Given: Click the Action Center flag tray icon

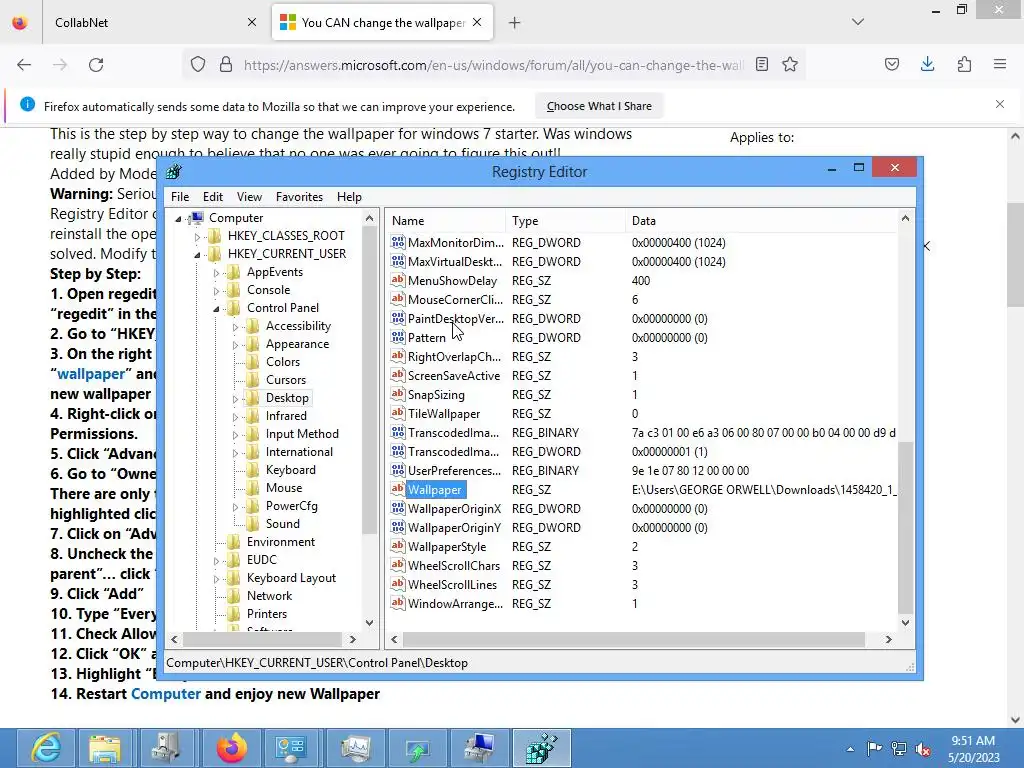Looking at the screenshot, I should click(874, 748).
